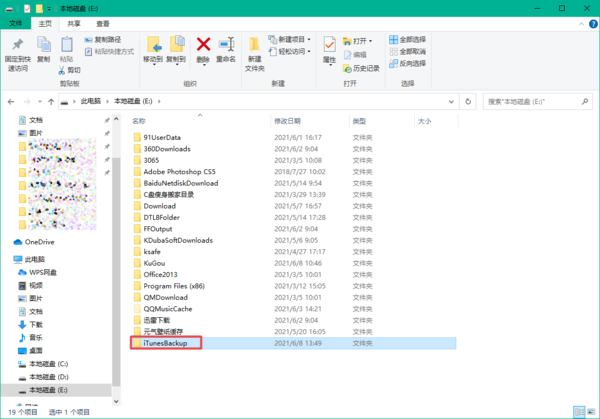Click the Forward navigation arrow
The width and height of the screenshot is (600, 419).
pos(27,101)
